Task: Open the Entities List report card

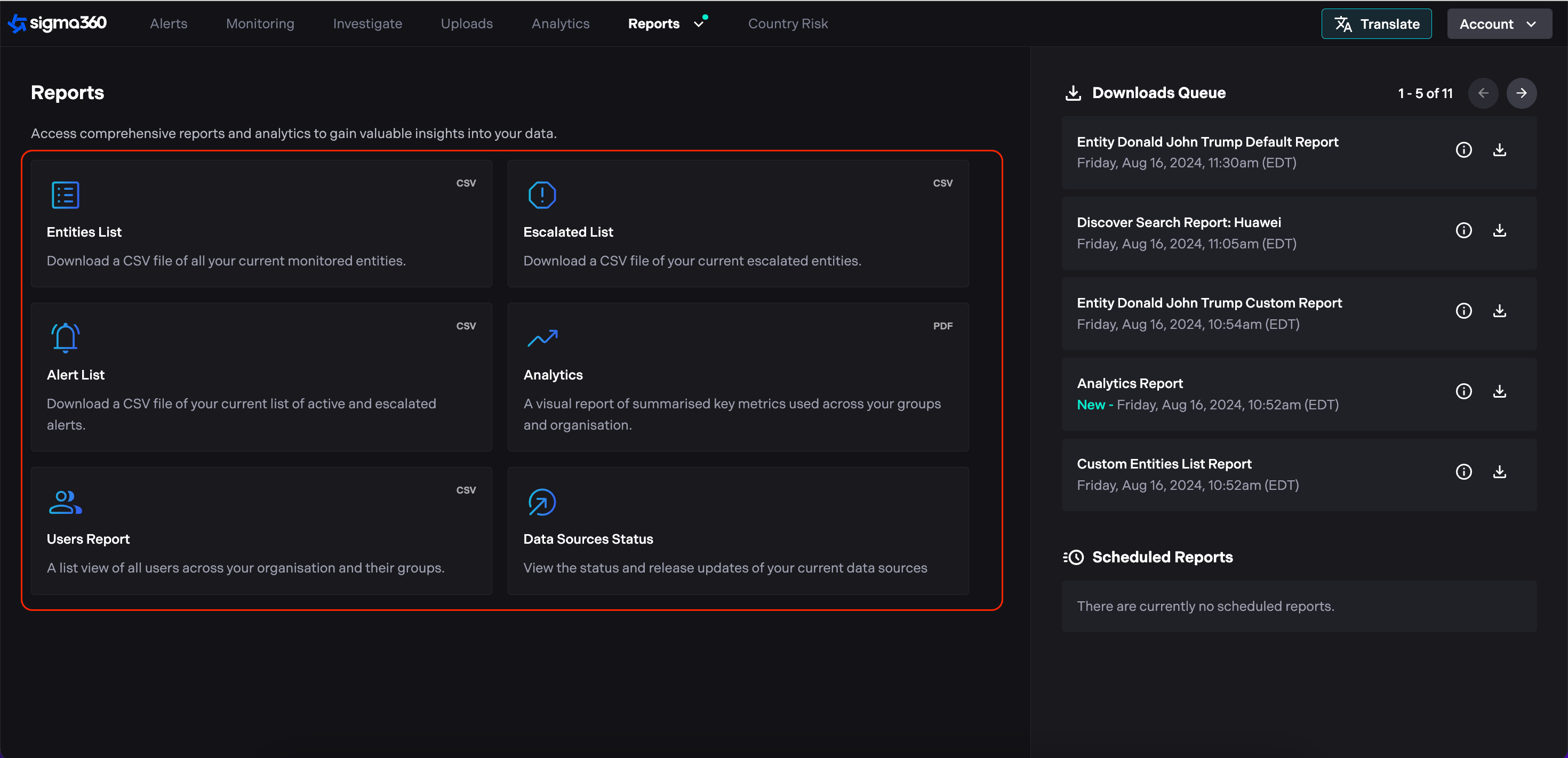Action: click(261, 223)
